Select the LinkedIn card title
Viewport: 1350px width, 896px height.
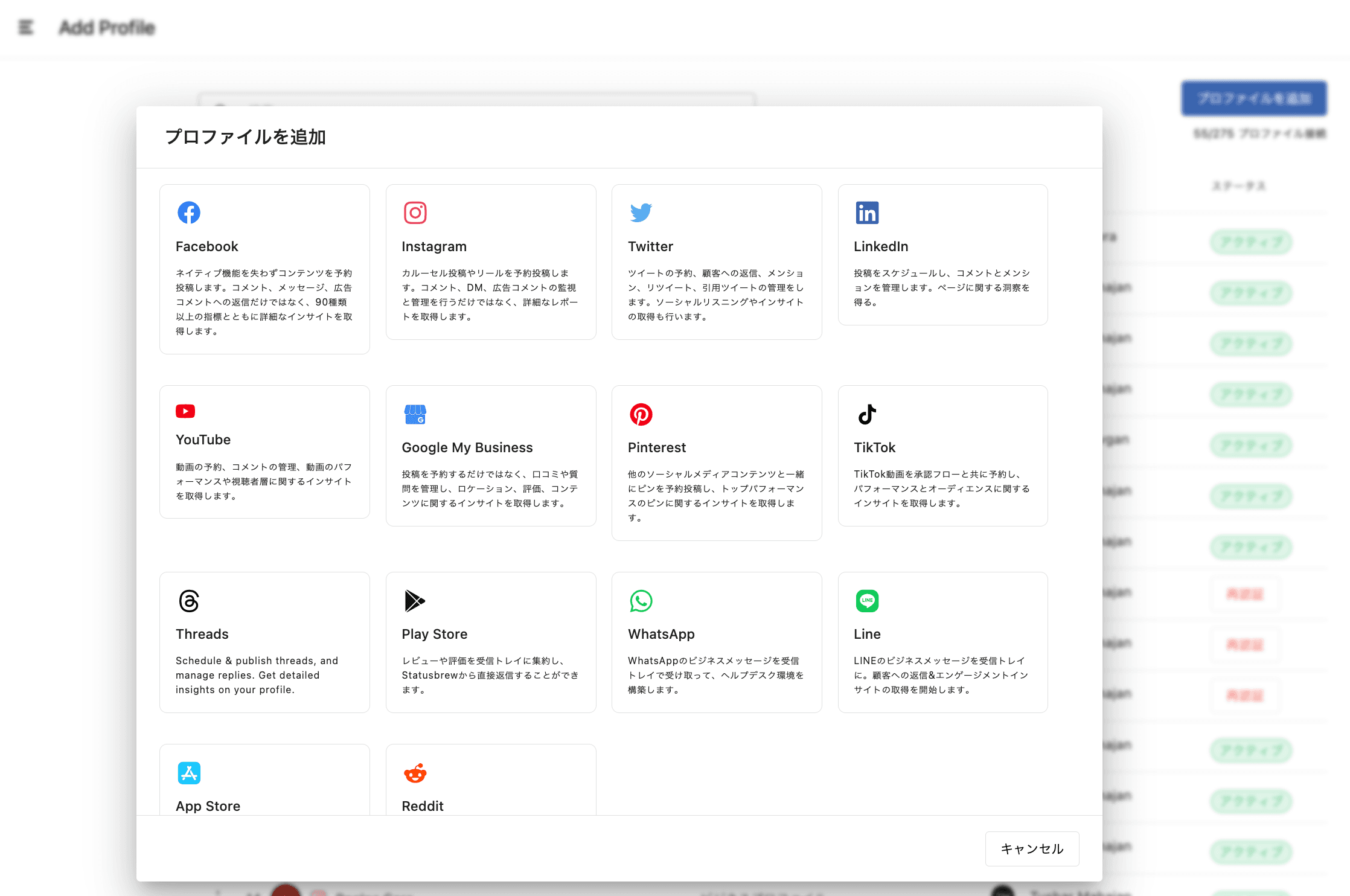pyautogui.click(x=881, y=246)
